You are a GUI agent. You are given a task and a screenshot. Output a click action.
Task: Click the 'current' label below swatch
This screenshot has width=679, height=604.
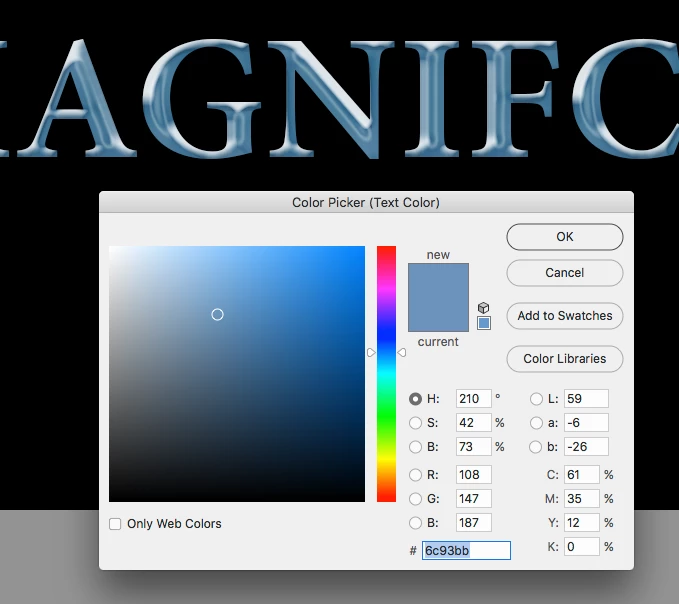[x=438, y=342]
